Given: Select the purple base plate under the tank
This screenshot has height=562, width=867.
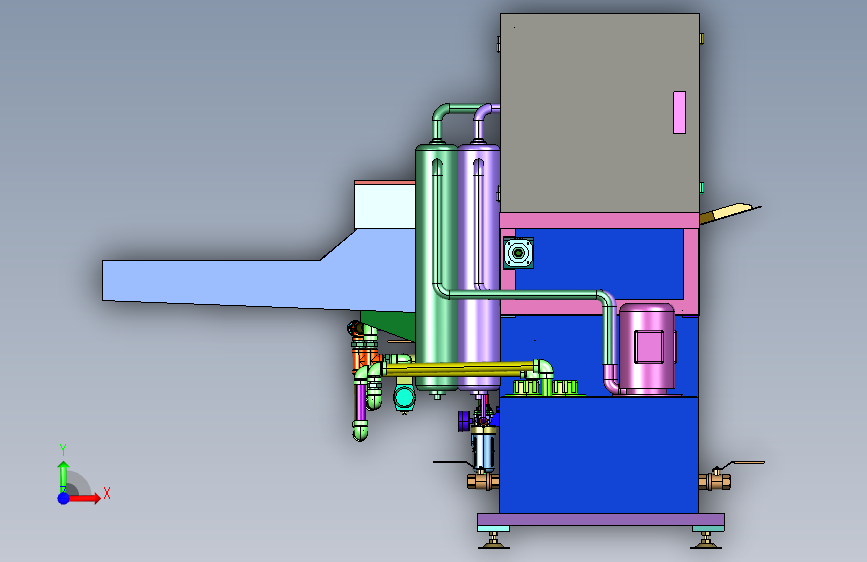Looking at the screenshot, I should 601,519.
